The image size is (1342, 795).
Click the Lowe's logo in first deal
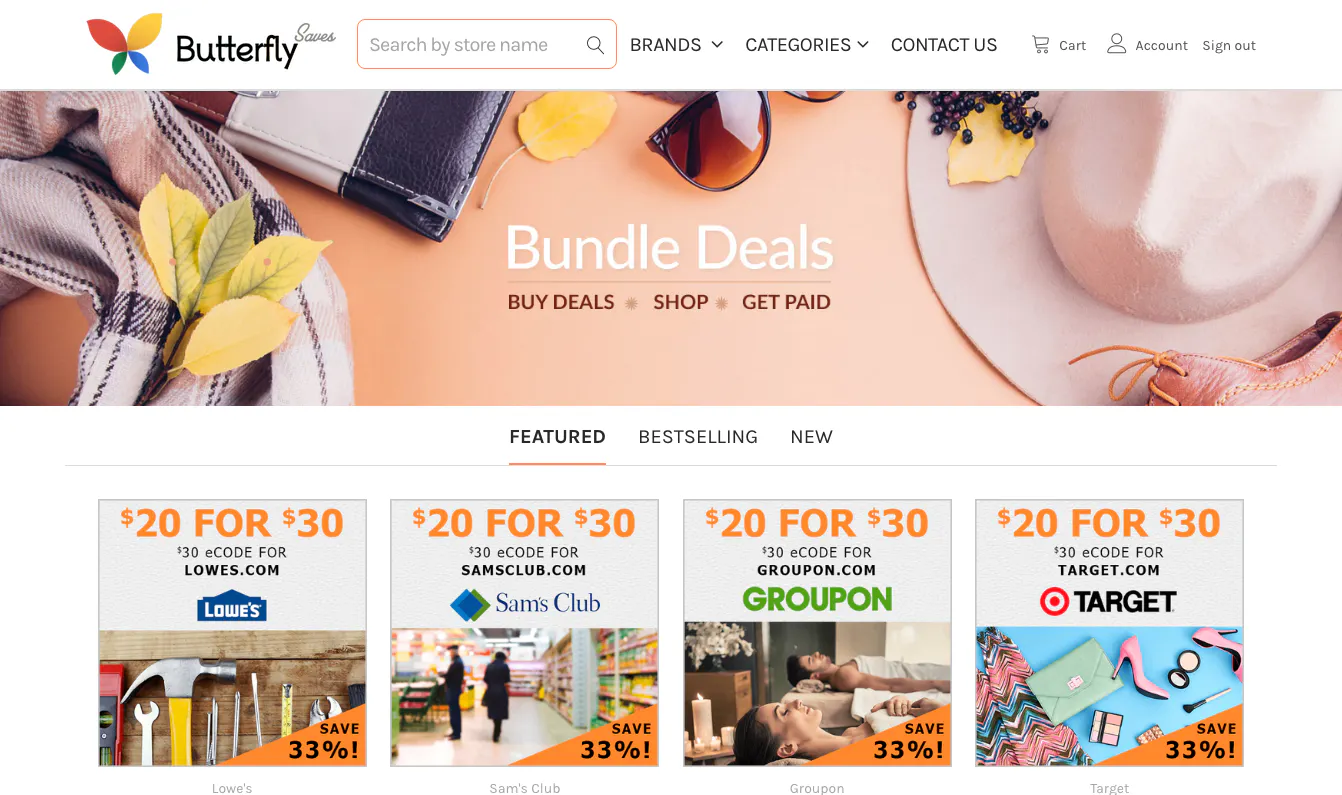(232, 606)
